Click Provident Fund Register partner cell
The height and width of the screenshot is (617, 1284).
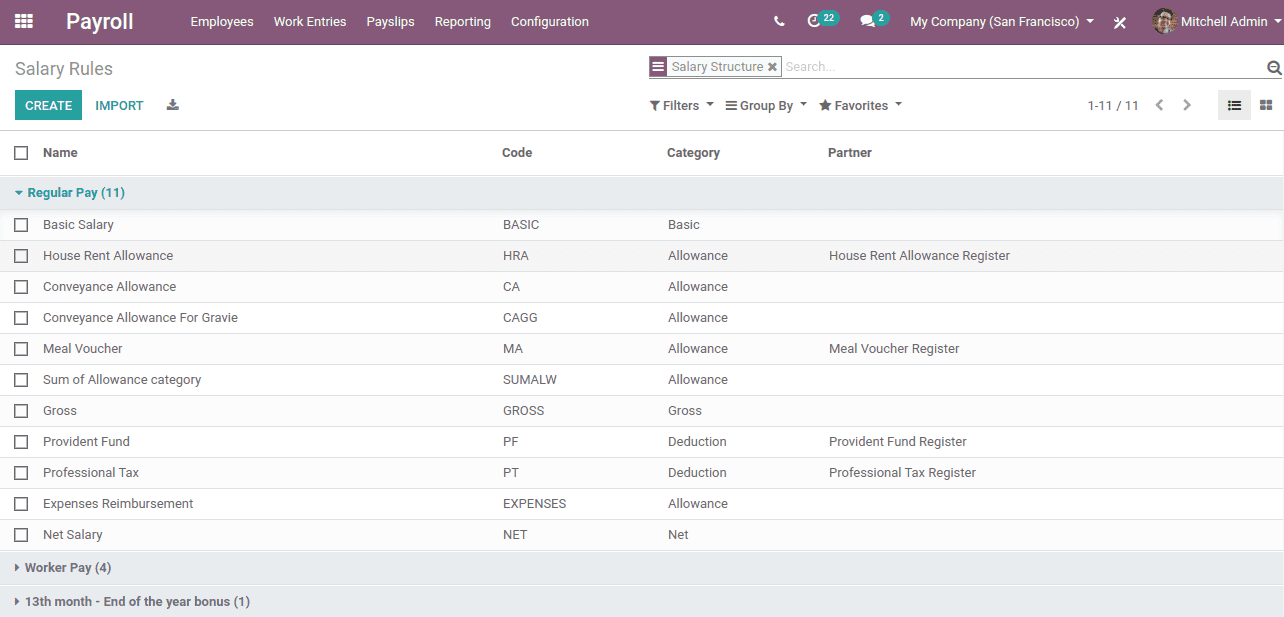pyautogui.click(x=898, y=442)
